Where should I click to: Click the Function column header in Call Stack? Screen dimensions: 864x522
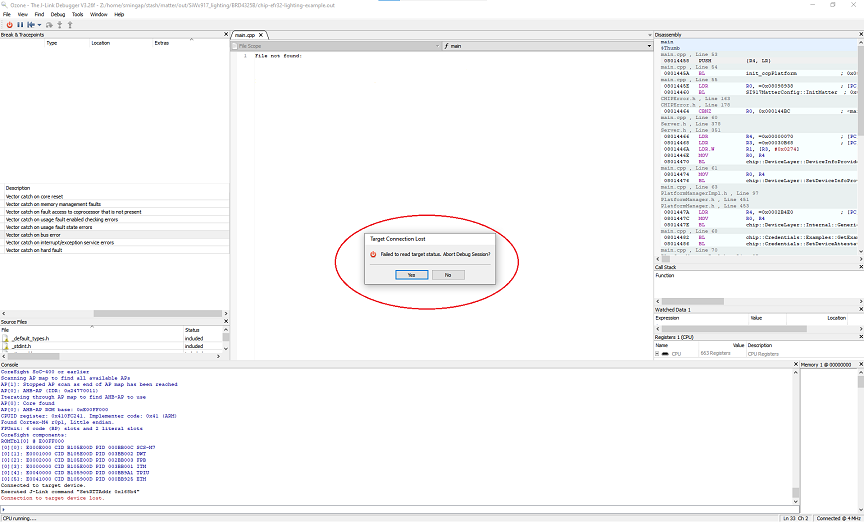[x=665, y=276]
